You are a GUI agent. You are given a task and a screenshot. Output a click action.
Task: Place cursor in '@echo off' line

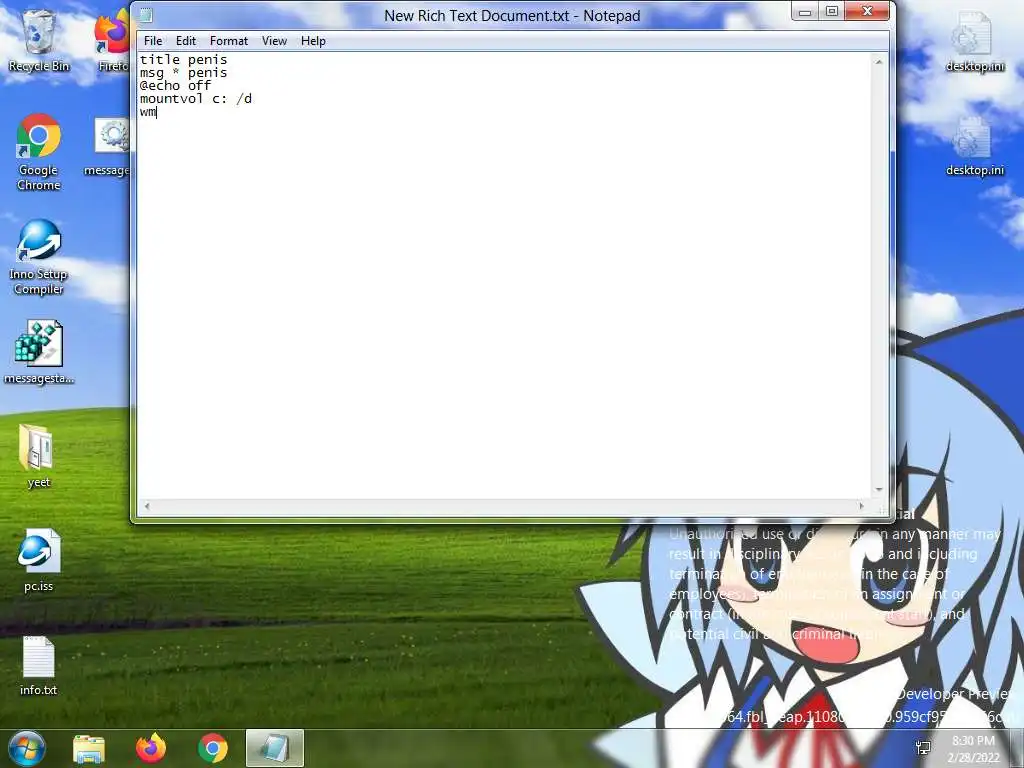click(176, 86)
